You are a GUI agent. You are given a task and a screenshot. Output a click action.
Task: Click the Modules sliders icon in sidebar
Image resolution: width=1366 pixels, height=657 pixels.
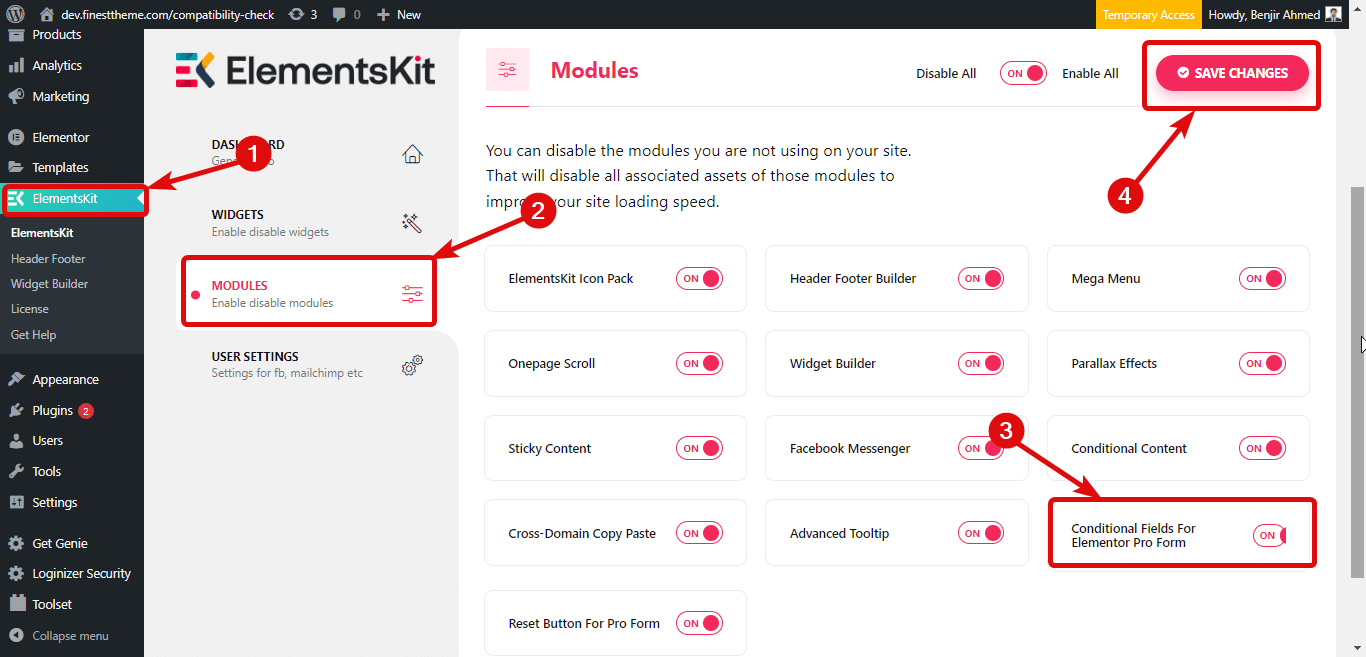(412, 294)
